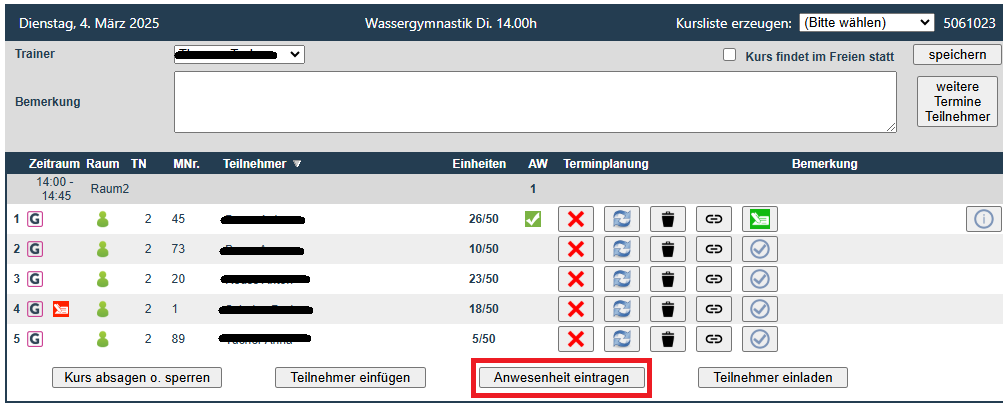Viewport: 1003px width, 419px height.
Task: Click the info icon in row 1
Action: 983,219
